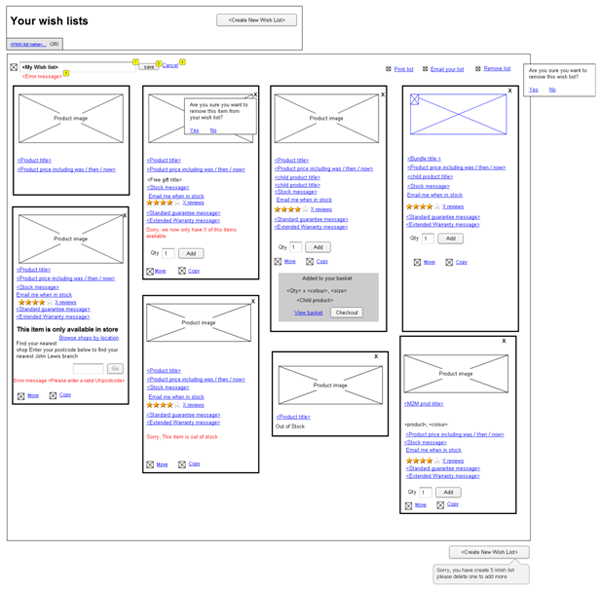Choose No in the remove item confirmation
The height and width of the screenshot is (589, 600).
click(x=215, y=130)
